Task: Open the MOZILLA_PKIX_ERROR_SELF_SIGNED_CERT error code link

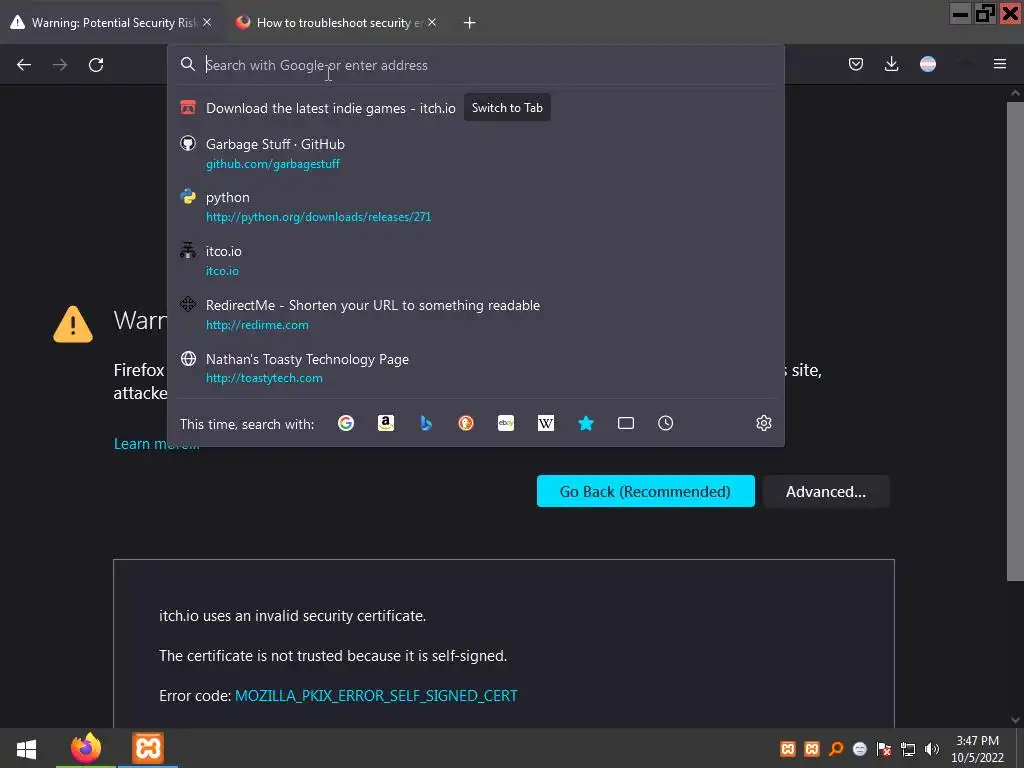Action: pyautogui.click(x=376, y=696)
